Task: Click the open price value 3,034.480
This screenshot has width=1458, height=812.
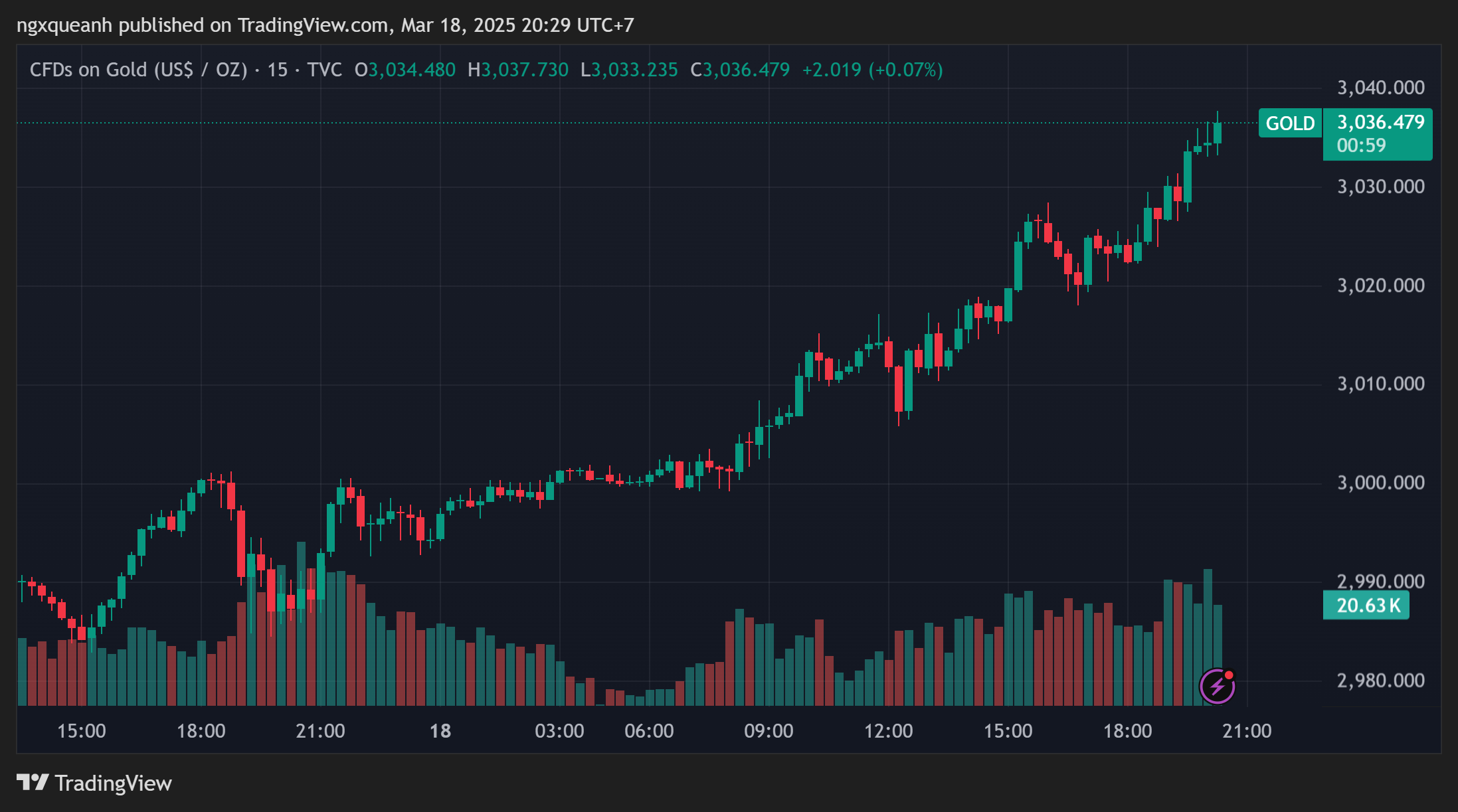Action: 412,70
